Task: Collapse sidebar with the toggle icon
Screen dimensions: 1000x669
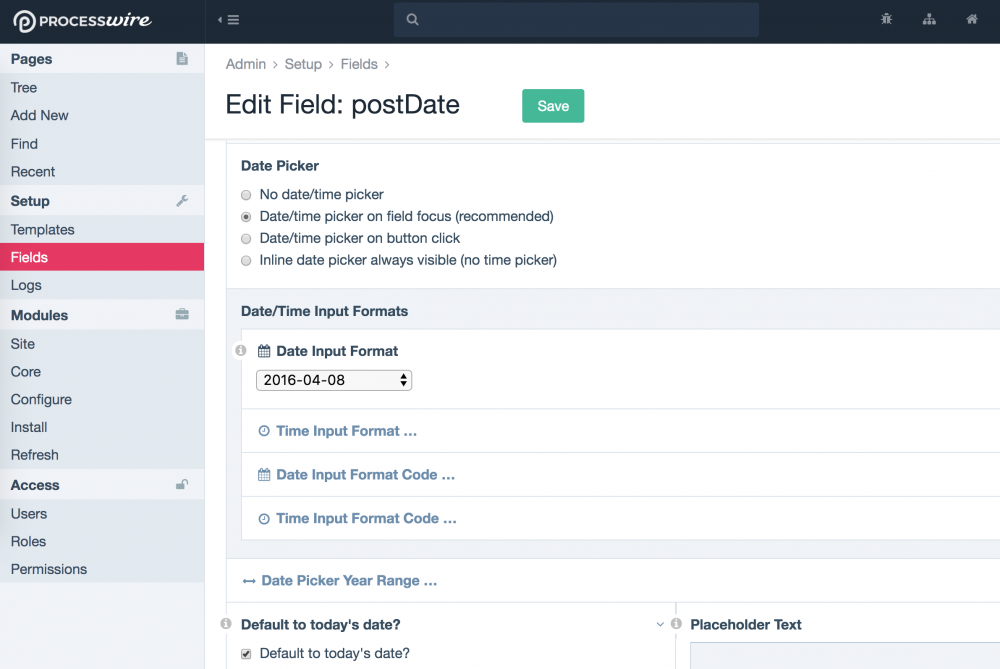Action: (x=229, y=20)
